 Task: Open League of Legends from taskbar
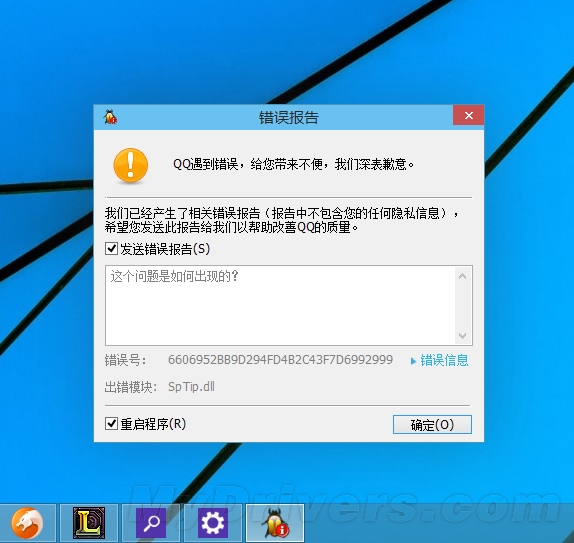point(89,523)
